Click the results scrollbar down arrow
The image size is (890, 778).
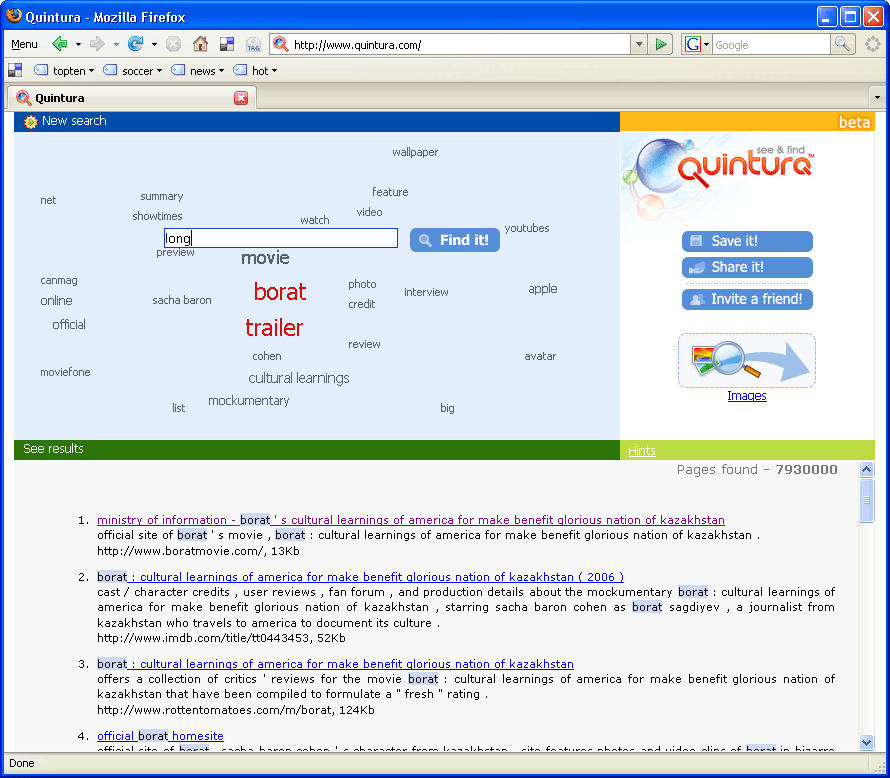(x=866, y=742)
